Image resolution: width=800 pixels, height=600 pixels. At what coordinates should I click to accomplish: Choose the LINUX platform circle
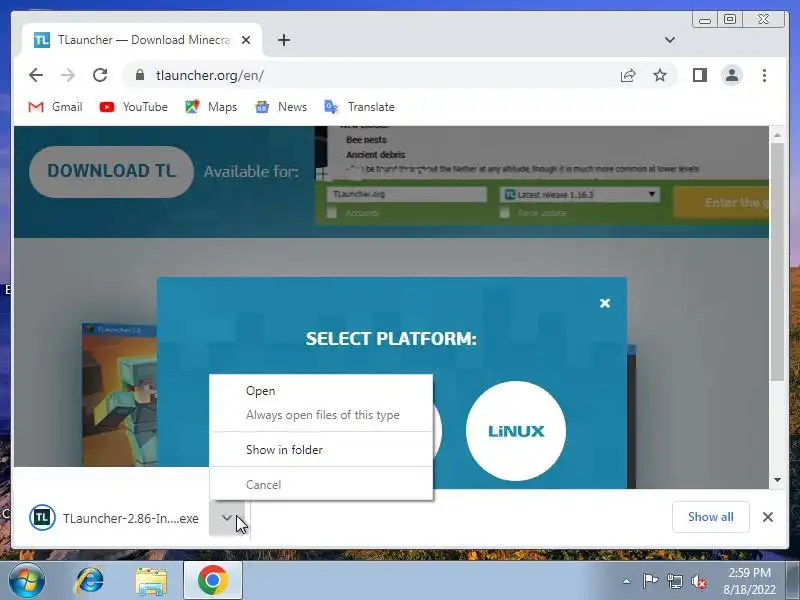(516, 431)
